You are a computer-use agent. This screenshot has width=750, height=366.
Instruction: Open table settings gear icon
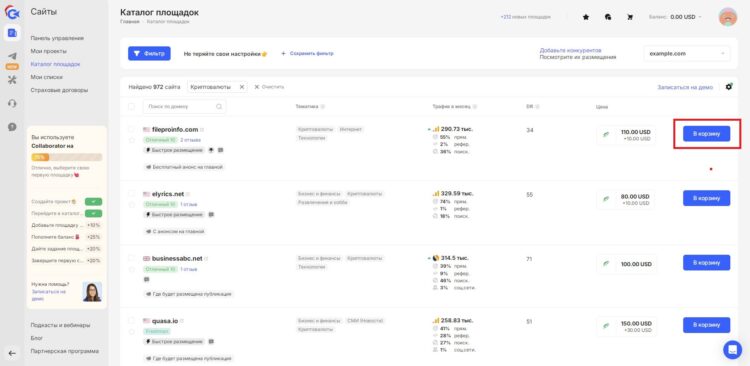pyautogui.click(x=728, y=87)
